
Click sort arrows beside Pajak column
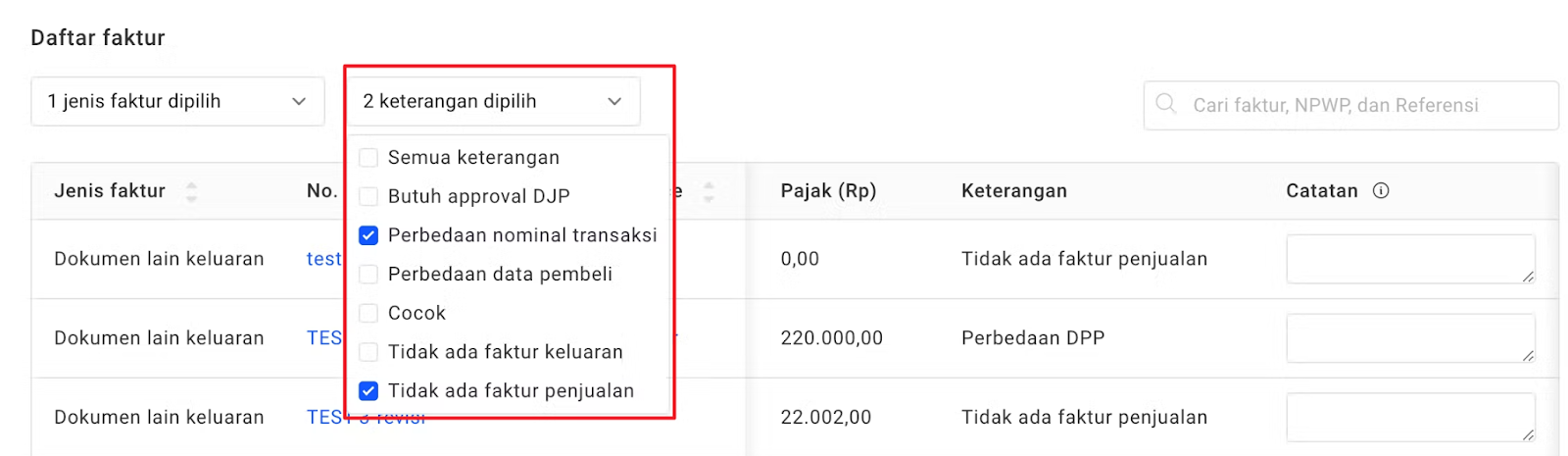pyautogui.click(x=709, y=191)
